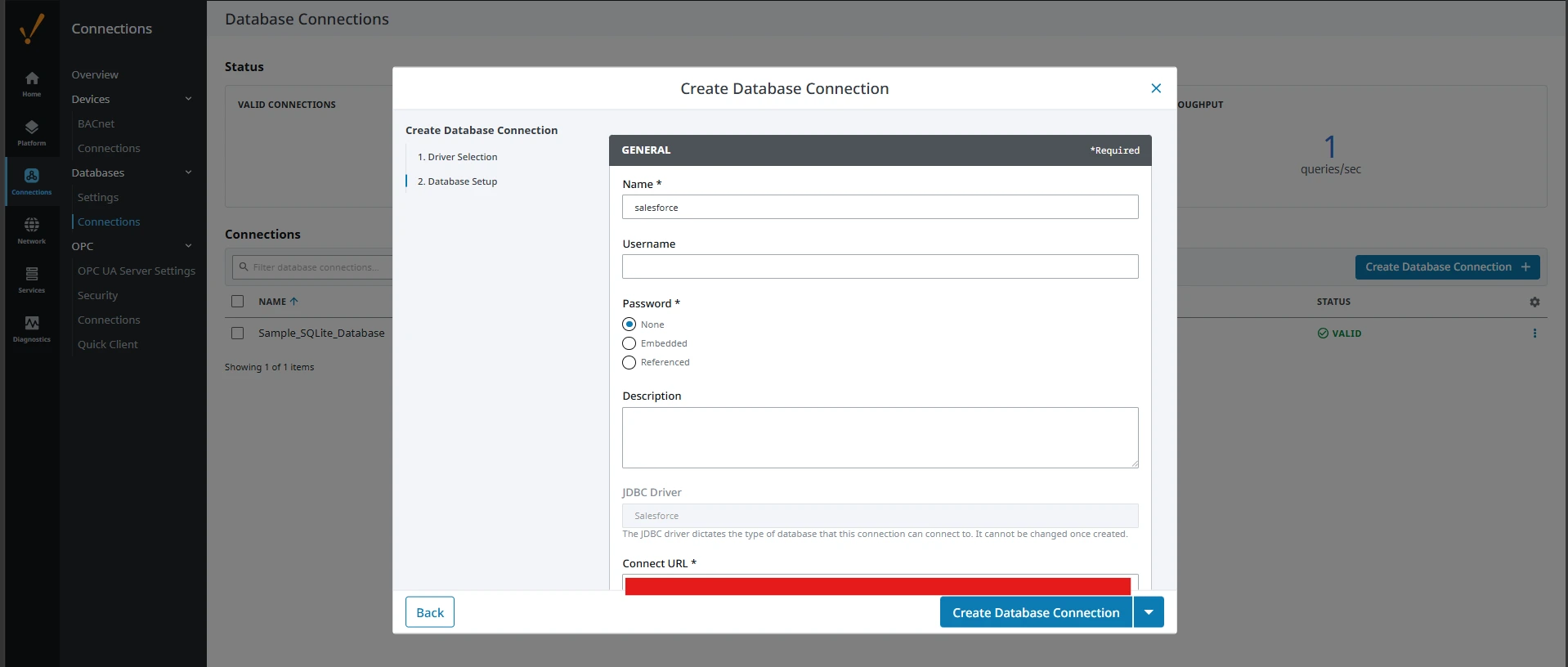The height and width of the screenshot is (667, 1568).
Task: Click the VALID status check icon
Action: tap(1323, 333)
